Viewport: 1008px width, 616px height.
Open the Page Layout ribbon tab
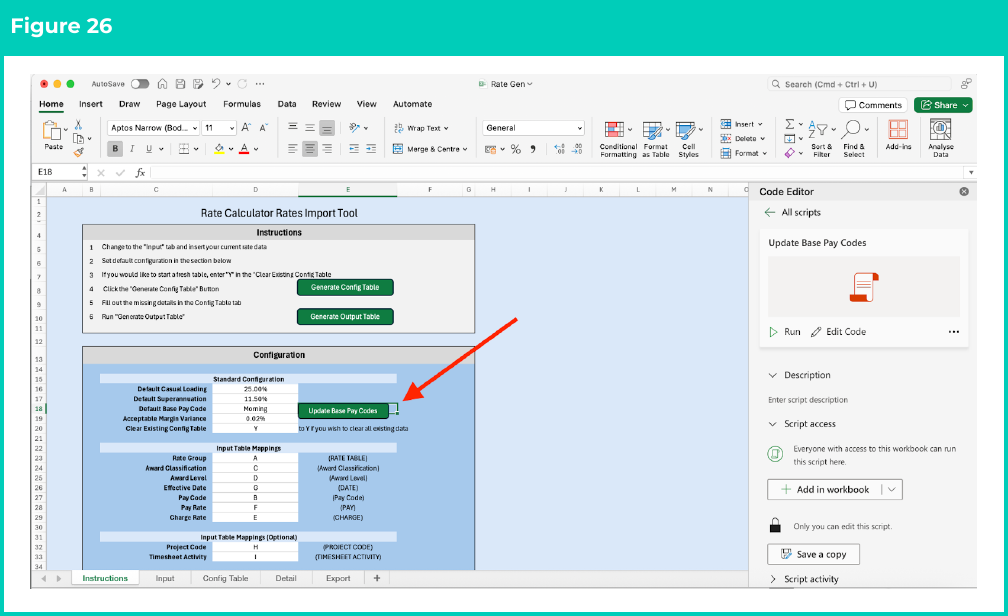tap(181, 104)
